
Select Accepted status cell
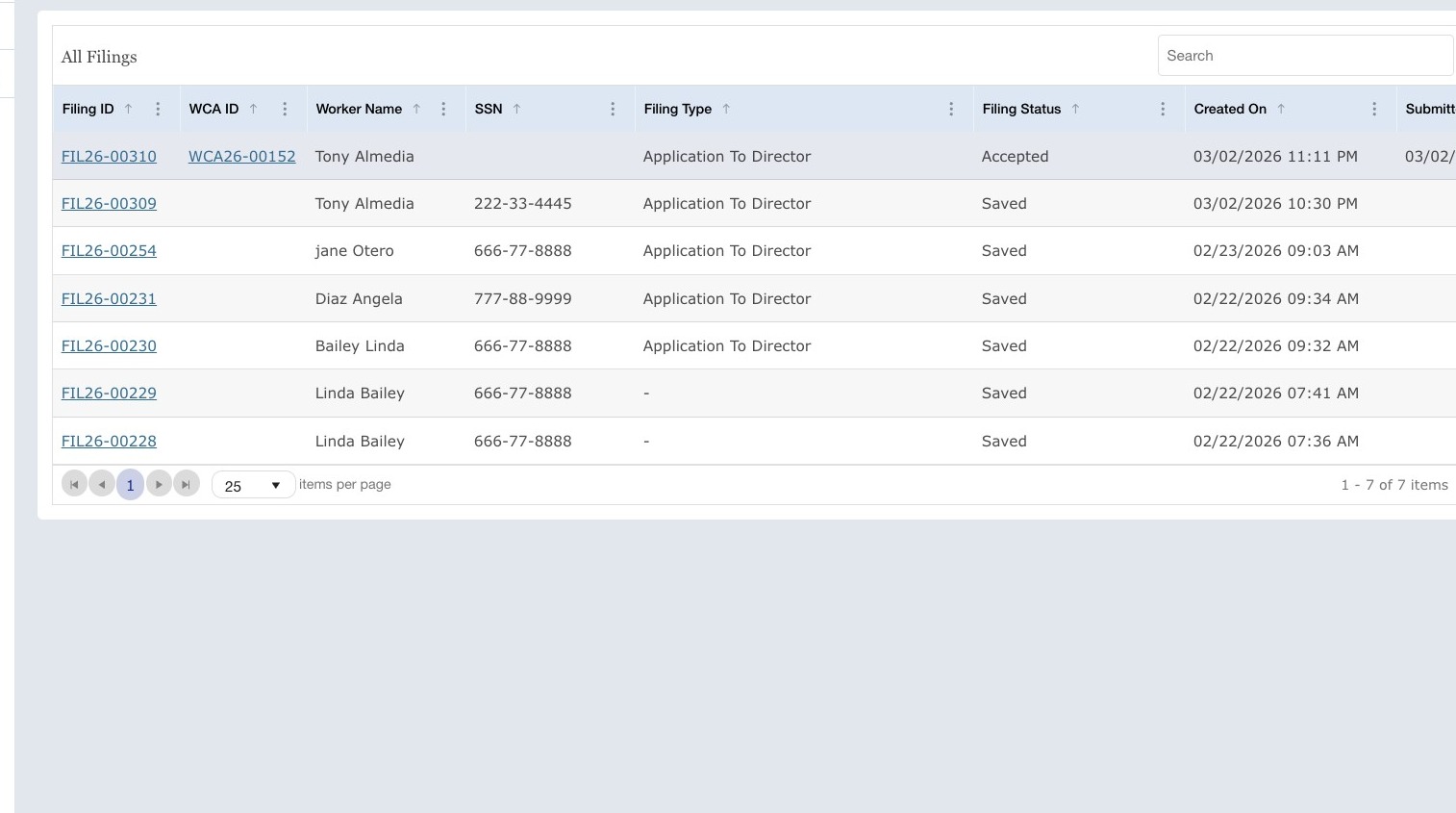coord(1015,157)
